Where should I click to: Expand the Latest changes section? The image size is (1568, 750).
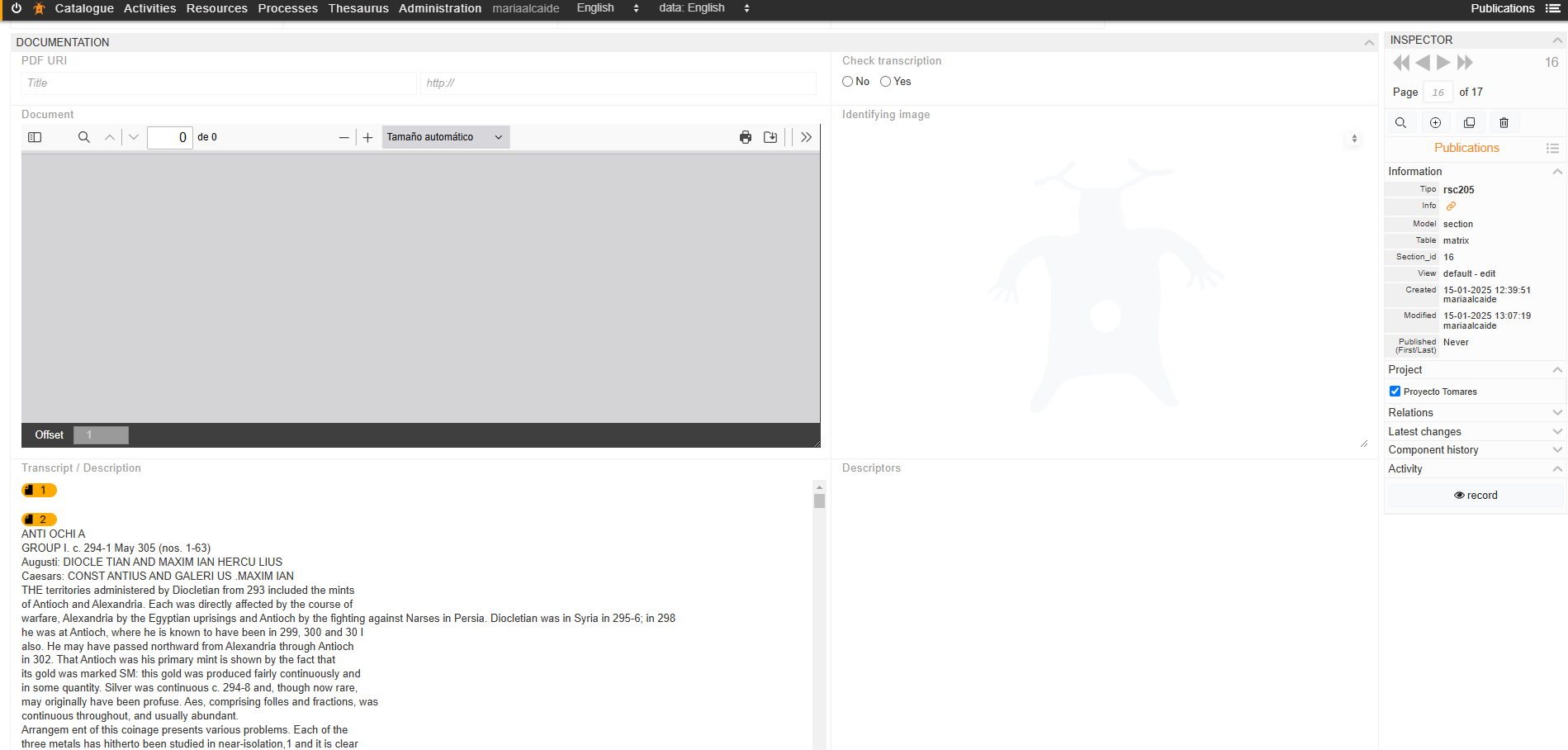(x=1557, y=432)
